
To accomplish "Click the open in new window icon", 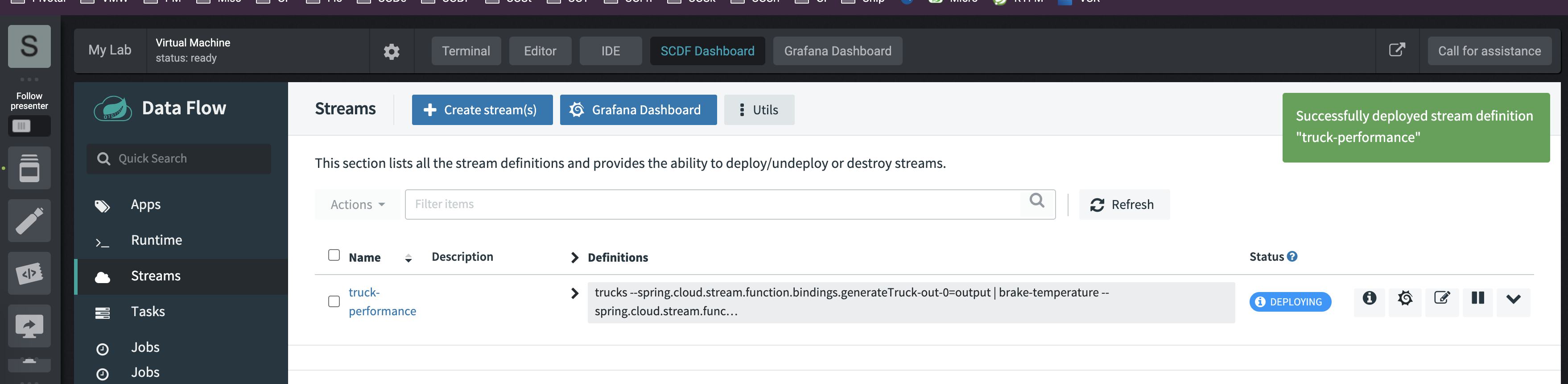I will pos(1397,50).
